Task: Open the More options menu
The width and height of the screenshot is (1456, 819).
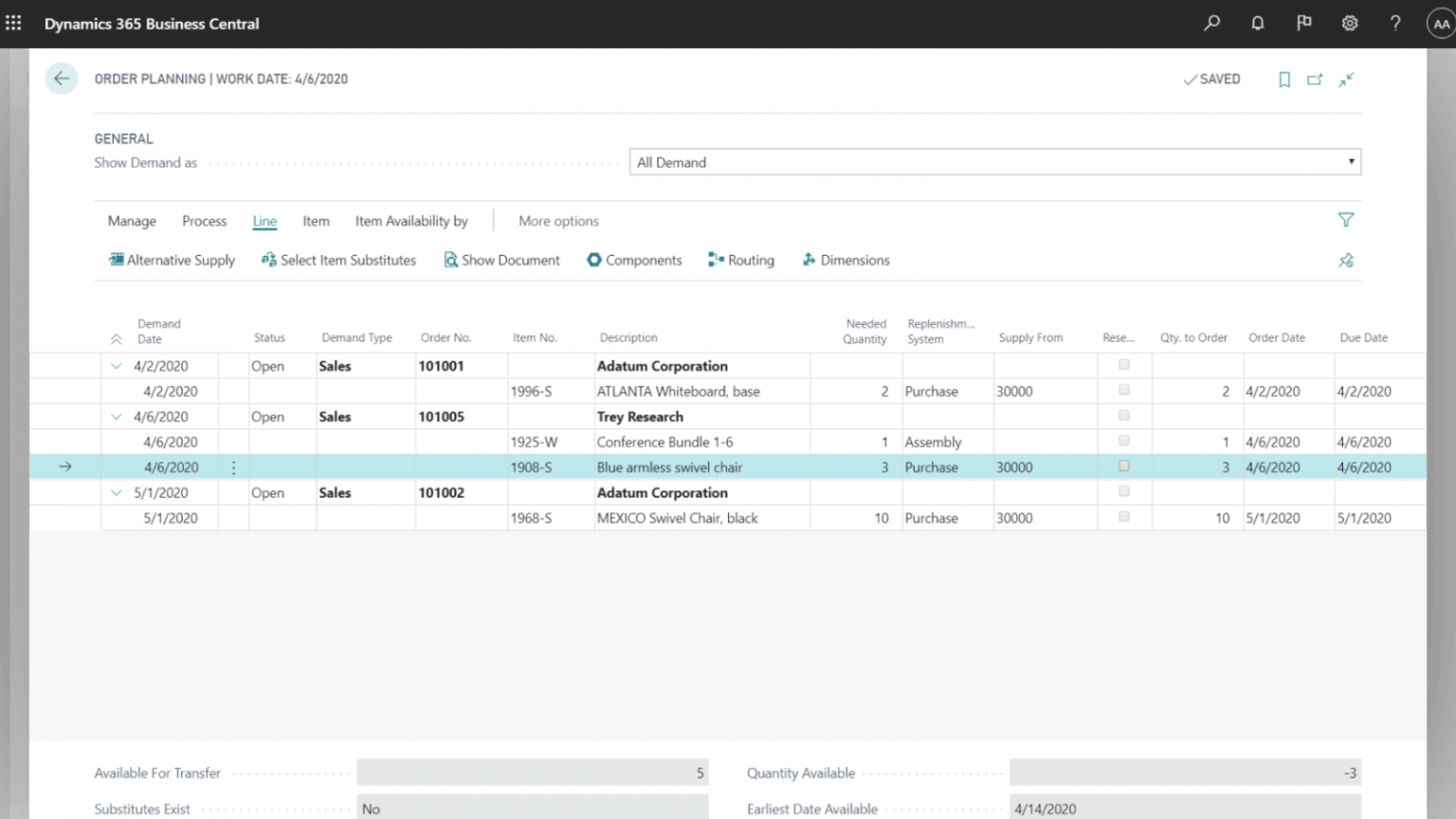Action: [557, 221]
